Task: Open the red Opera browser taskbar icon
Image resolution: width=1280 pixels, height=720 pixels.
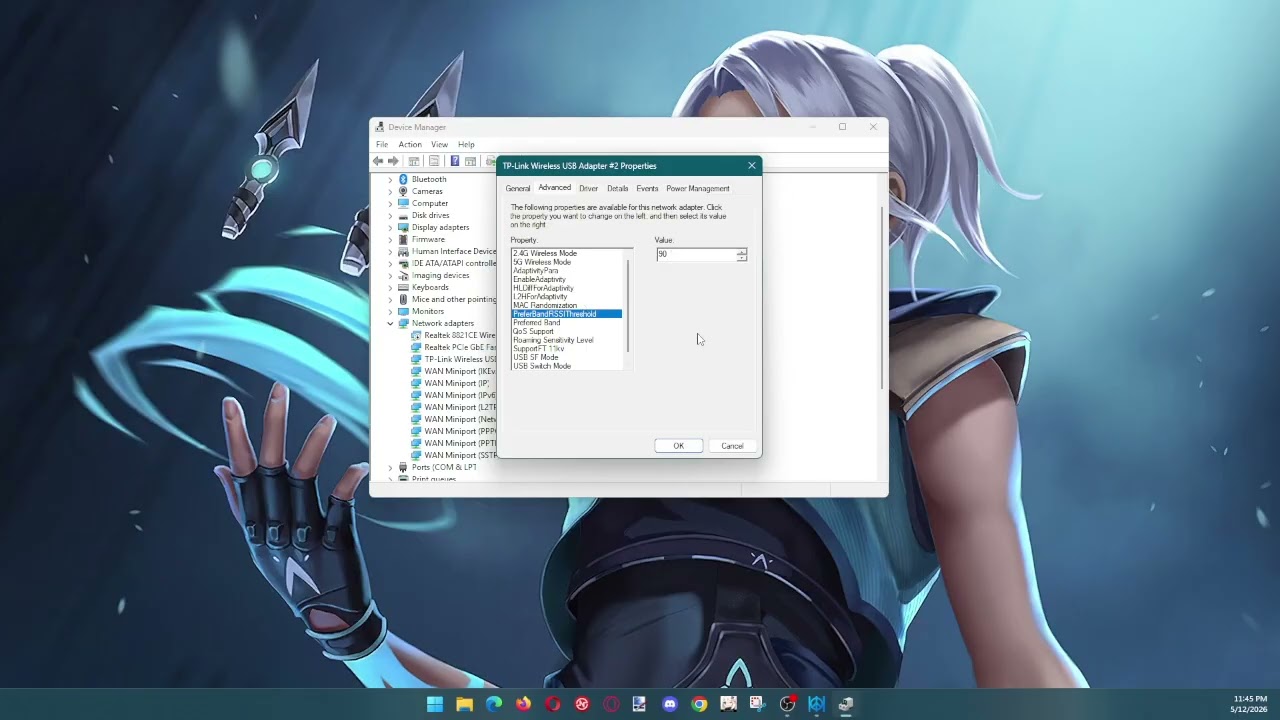Action: click(x=553, y=704)
